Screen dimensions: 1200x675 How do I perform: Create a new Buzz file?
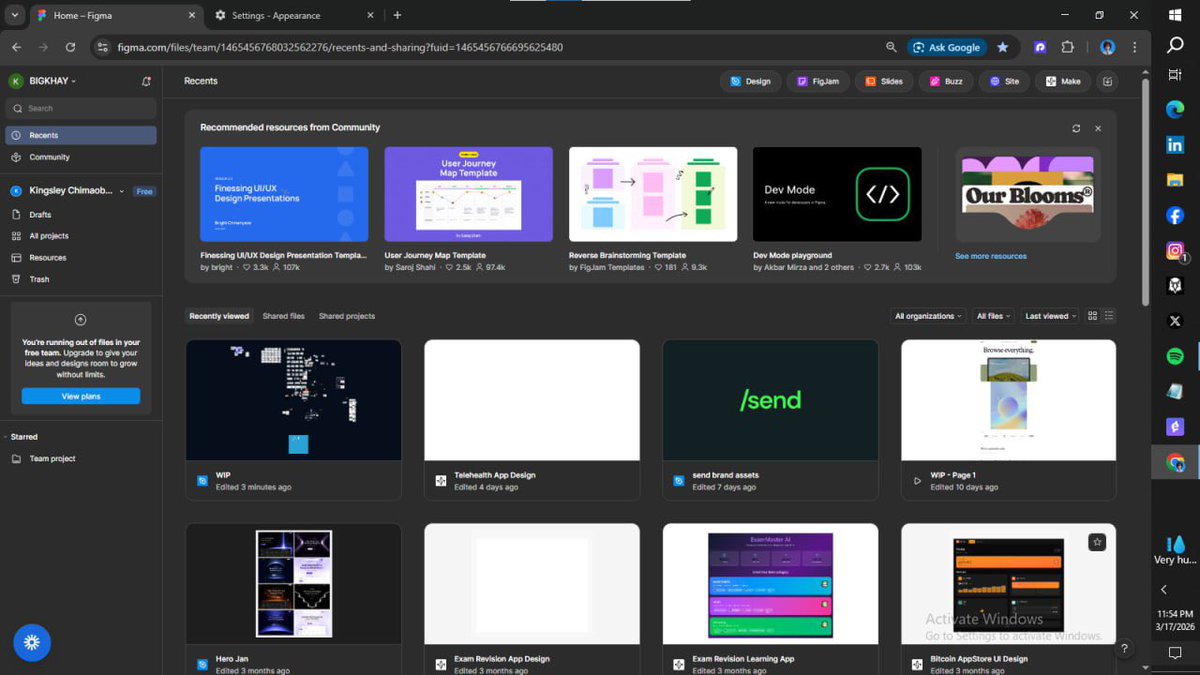click(x=945, y=81)
